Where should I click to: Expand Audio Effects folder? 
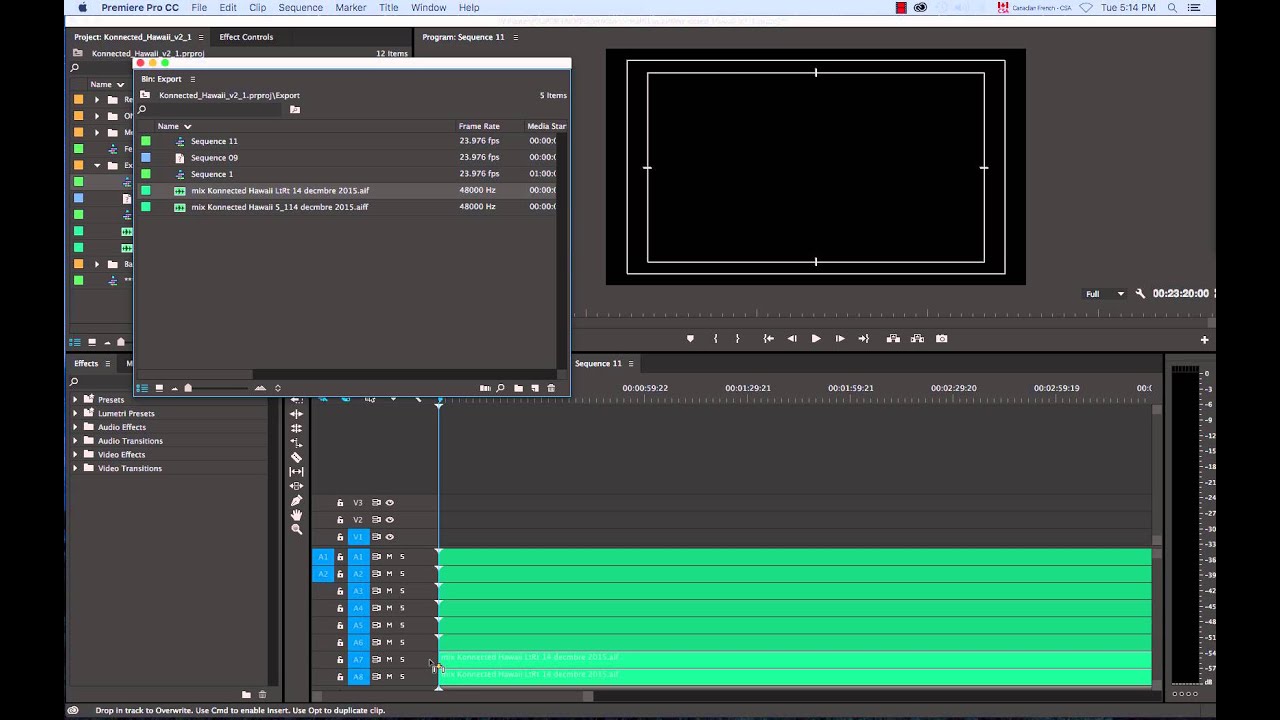pos(75,427)
